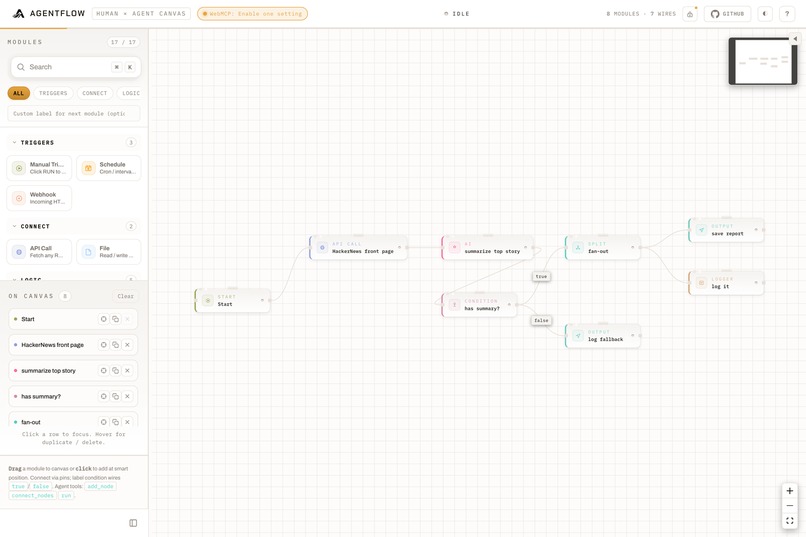The height and width of the screenshot is (537, 806).
Task: Add the Schedule module
Action: tap(108, 168)
